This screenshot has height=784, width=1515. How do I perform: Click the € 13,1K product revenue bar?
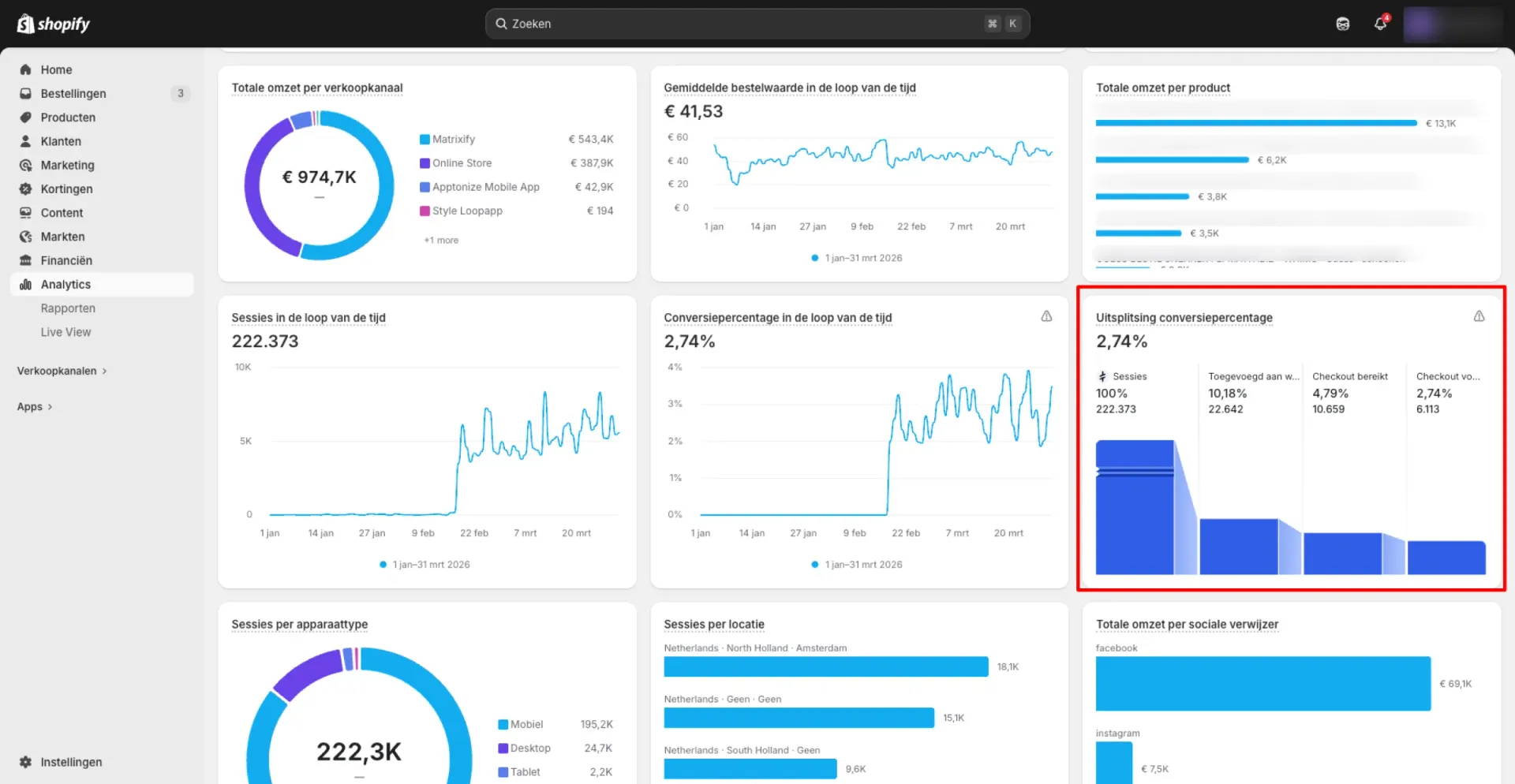pyautogui.click(x=1256, y=123)
